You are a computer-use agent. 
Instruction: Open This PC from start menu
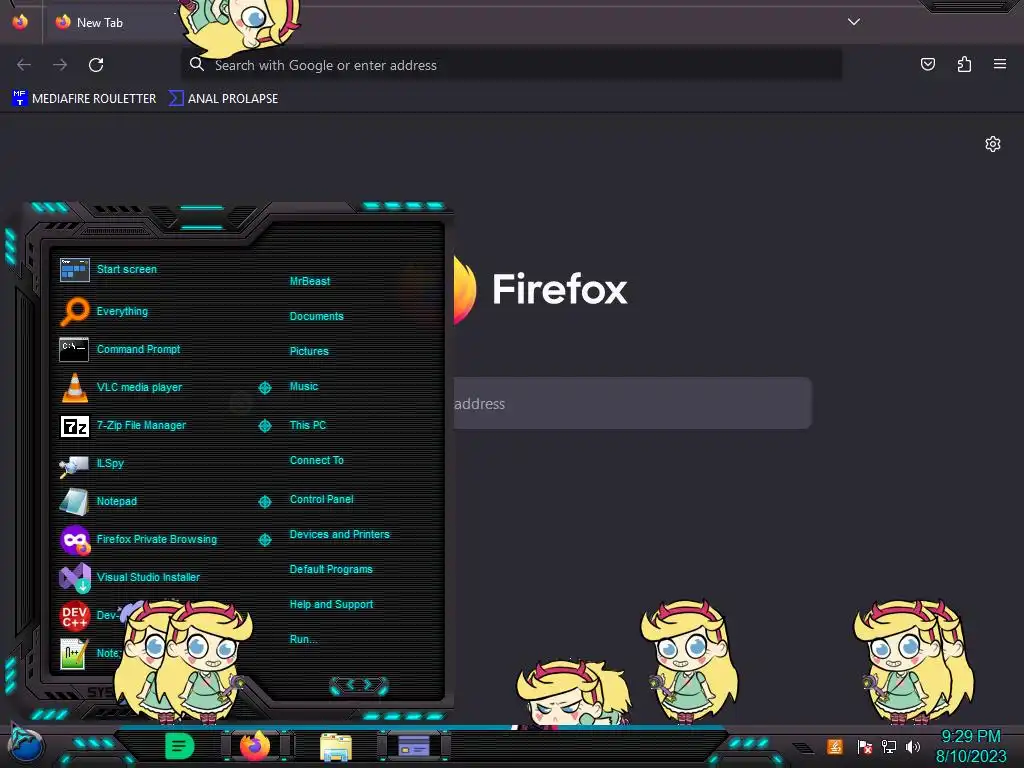coord(308,425)
